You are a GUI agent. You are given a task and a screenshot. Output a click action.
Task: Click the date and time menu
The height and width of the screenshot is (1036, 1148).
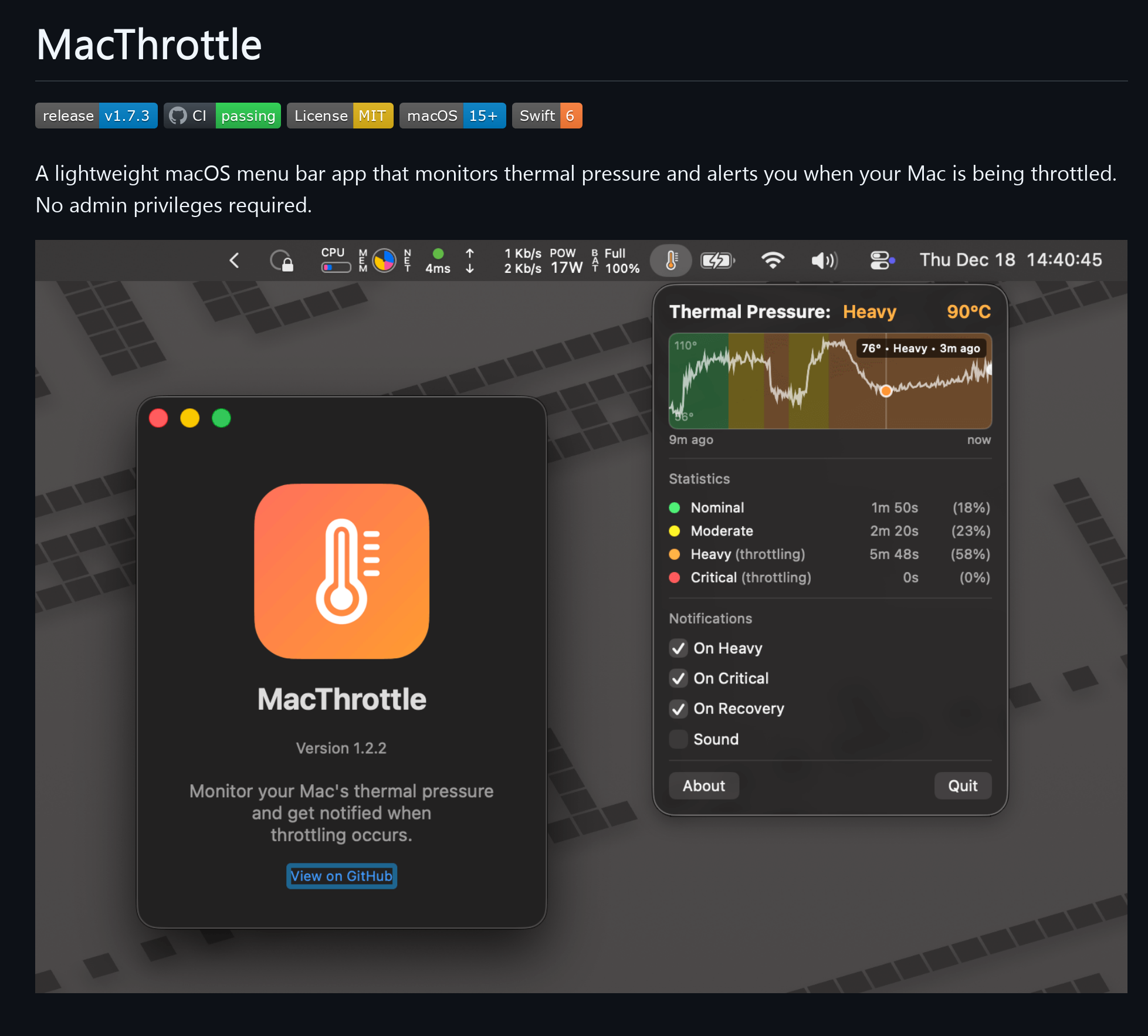1010,260
